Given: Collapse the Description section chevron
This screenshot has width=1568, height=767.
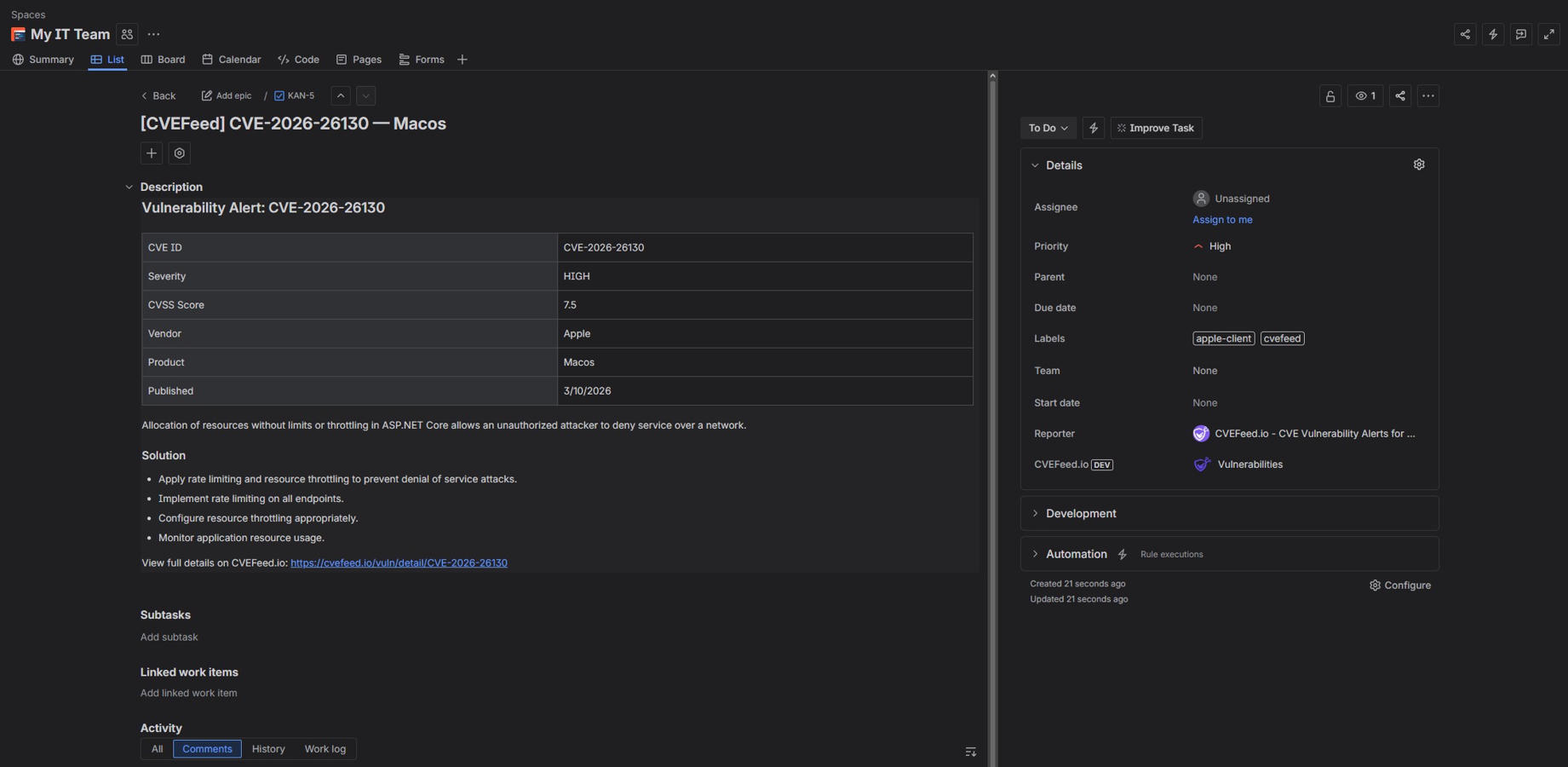Looking at the screenshot, I should click(x=129, y=187).
